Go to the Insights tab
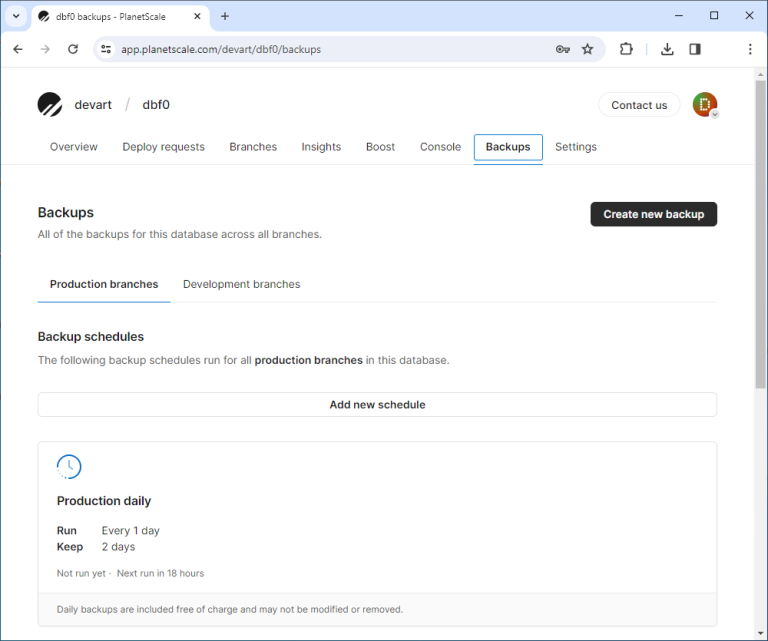 click(x=321, y=147)
